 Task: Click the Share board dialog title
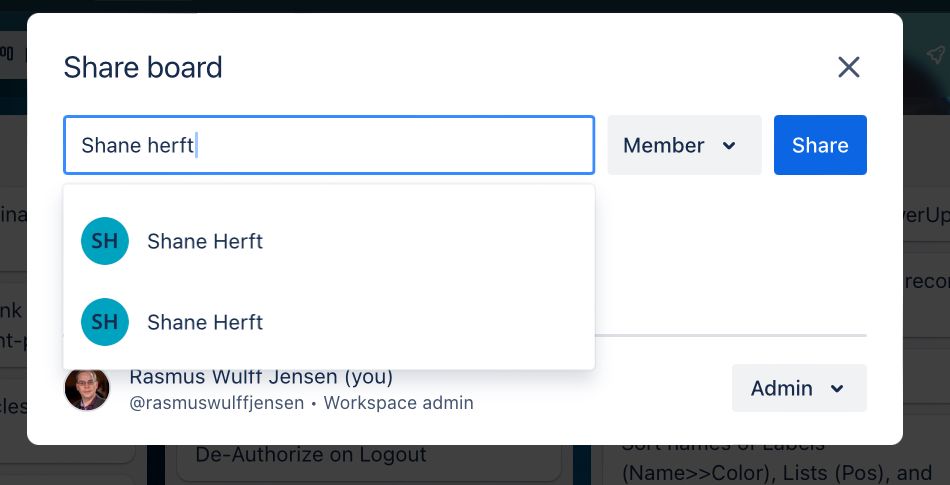coord(143,68)
